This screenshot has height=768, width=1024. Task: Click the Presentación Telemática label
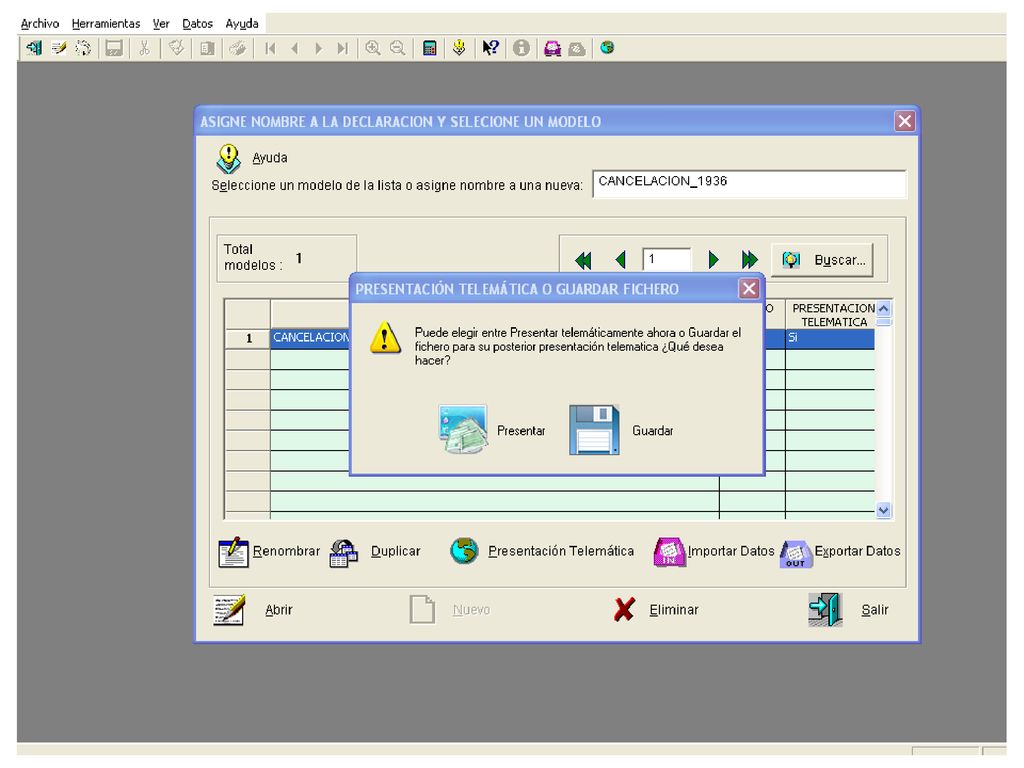(561, 551)
